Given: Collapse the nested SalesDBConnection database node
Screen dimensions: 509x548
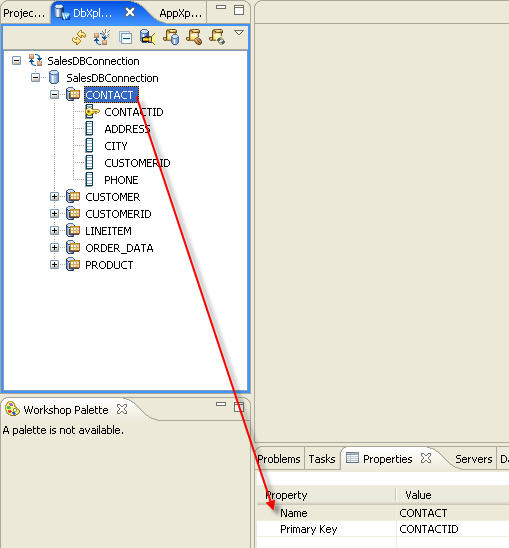Looking at the screenshot, I should pos(35,77).
